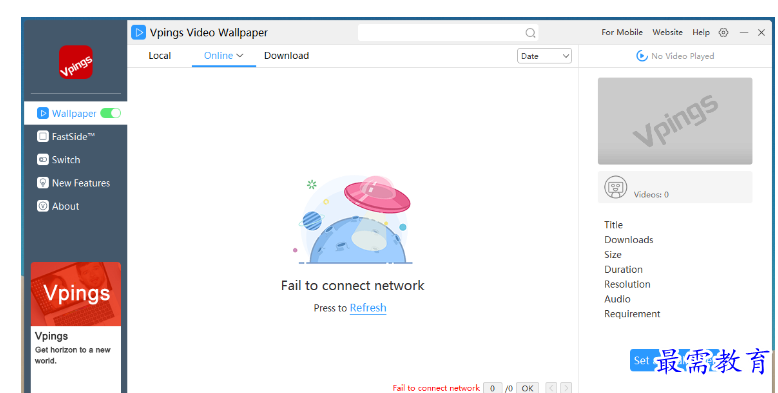
Task: Click the "Duration" info label
Action: point(623,269)
